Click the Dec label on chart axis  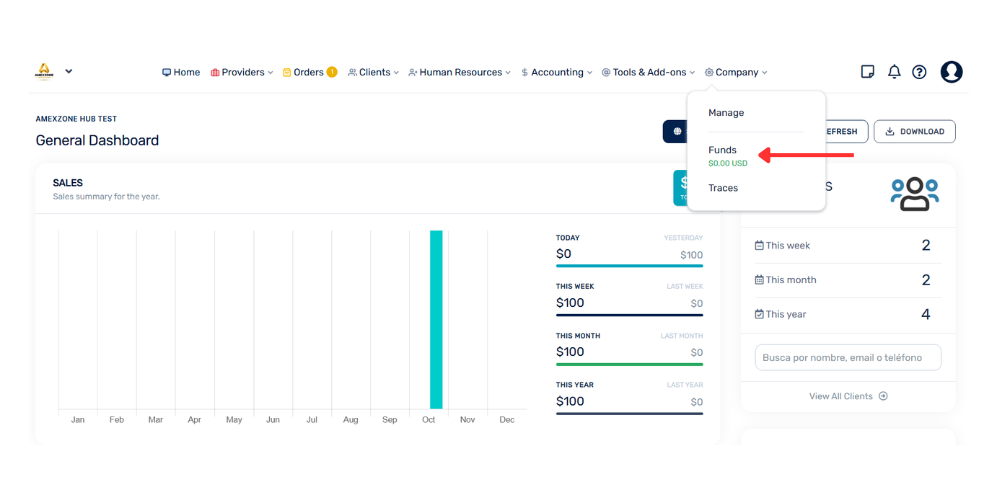point(507,420)
